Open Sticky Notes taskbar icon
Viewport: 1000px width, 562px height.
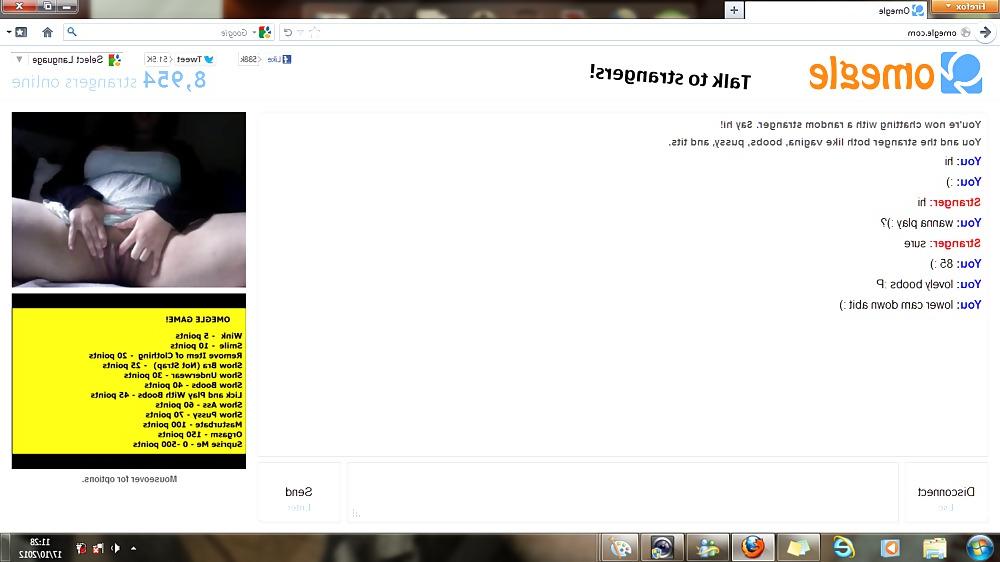tap(798, 547)
